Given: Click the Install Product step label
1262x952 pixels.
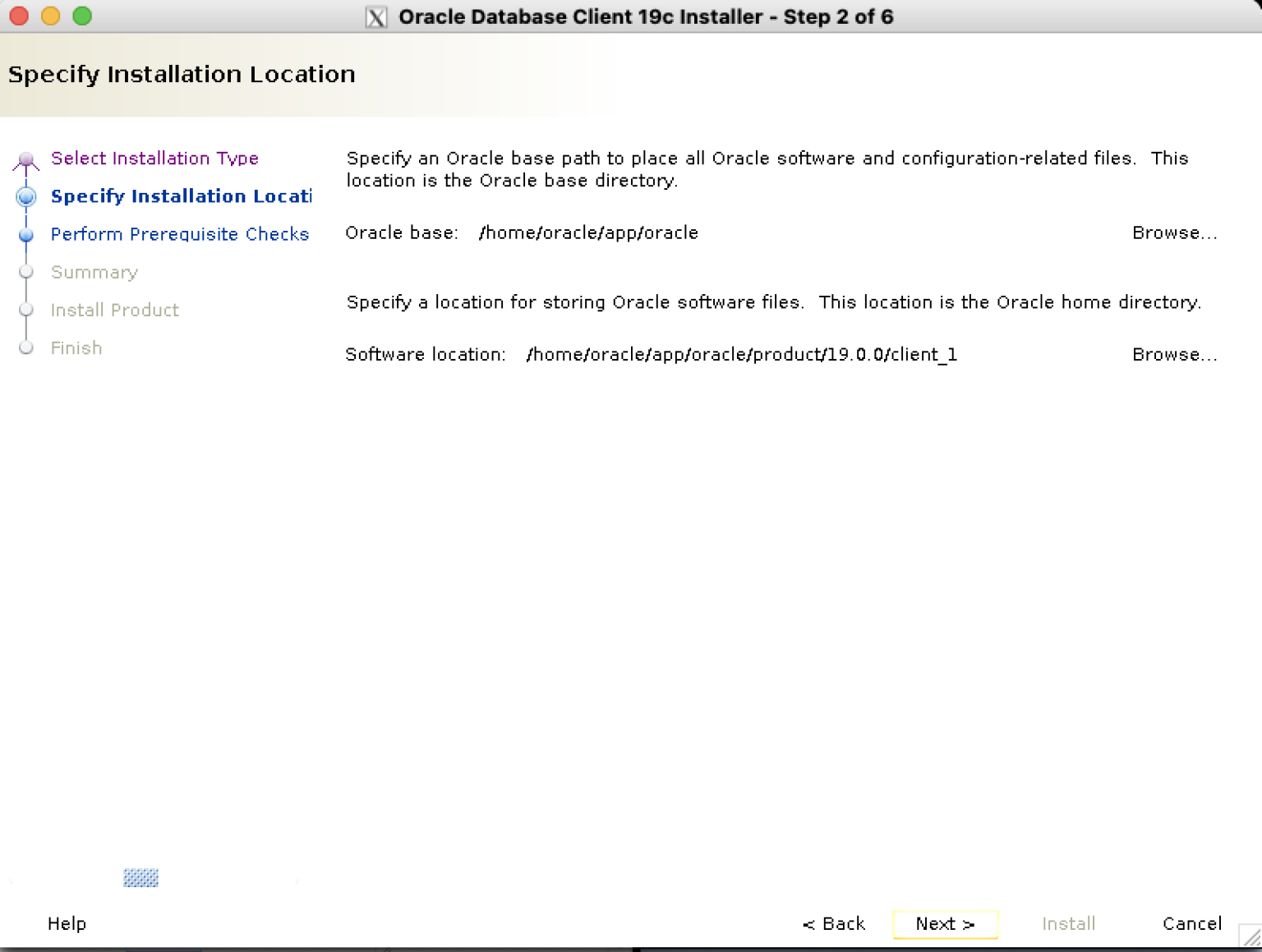Looking at the screenshot, I should click(114, 310).
